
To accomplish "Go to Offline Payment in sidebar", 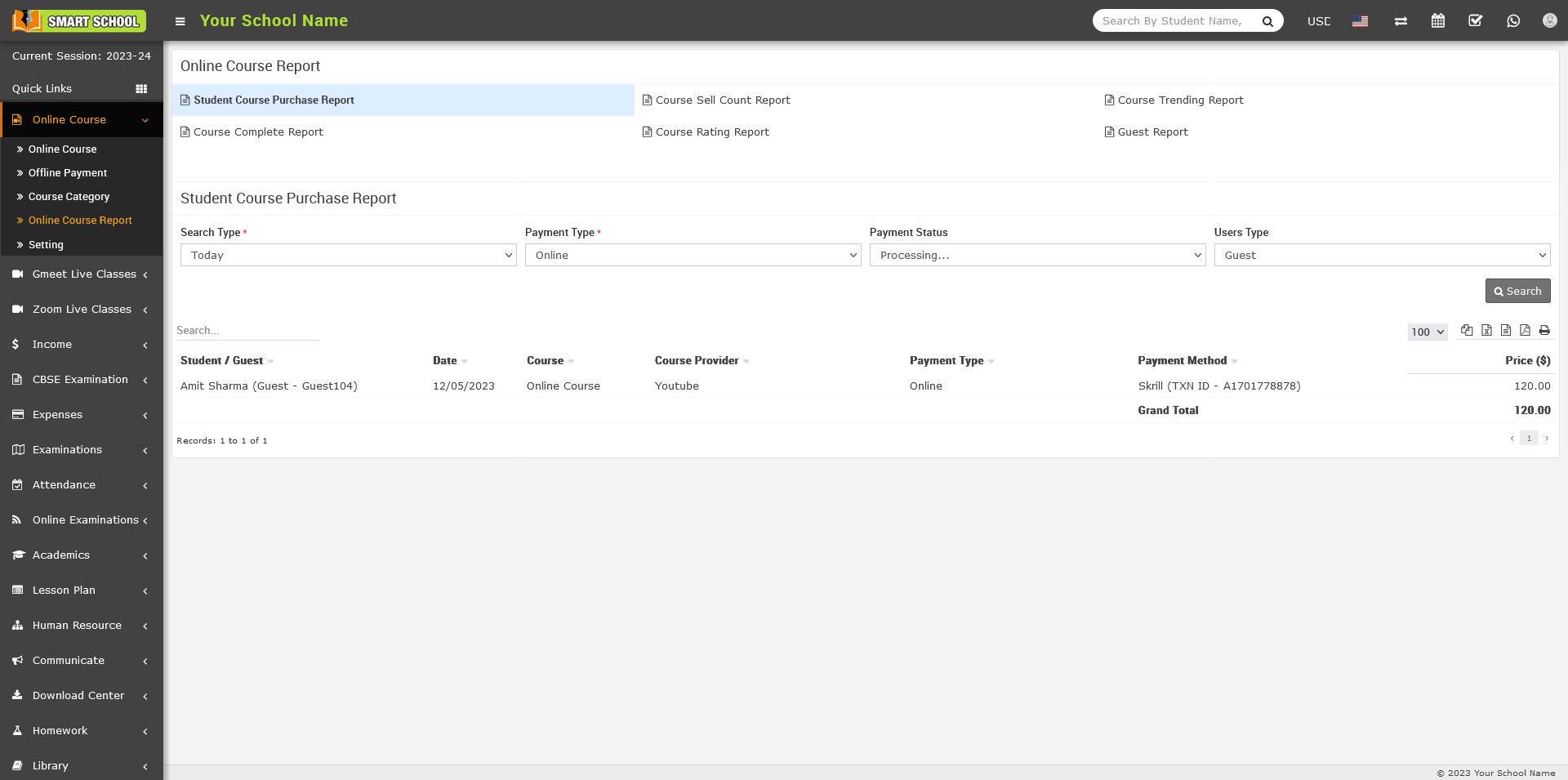I will [x=68, y=173].
